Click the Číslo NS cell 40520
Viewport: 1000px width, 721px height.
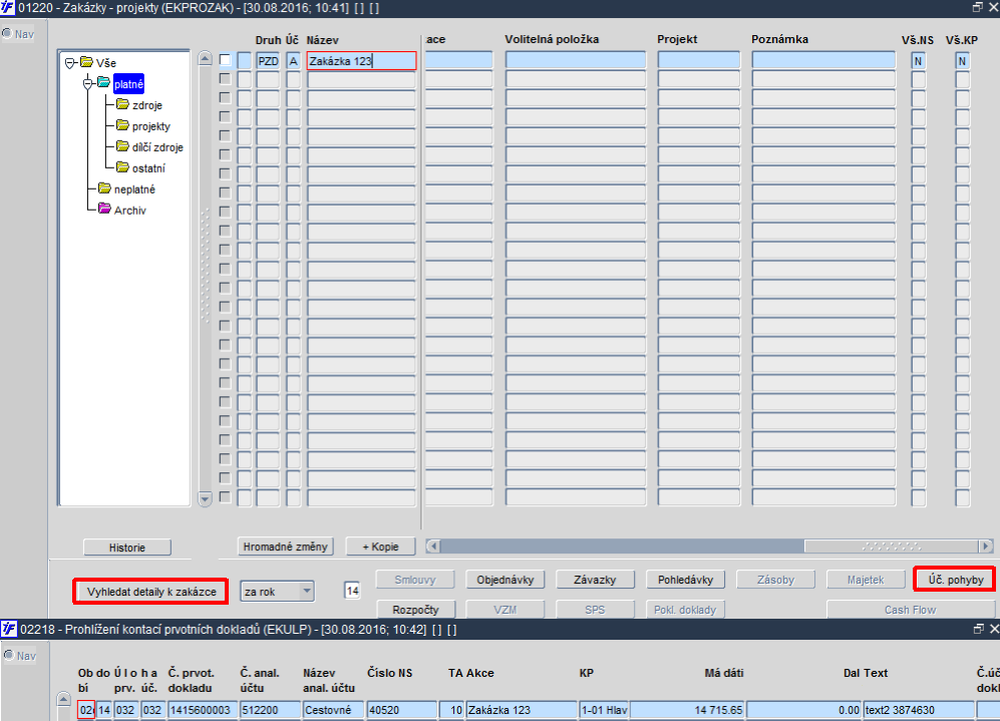402,710
